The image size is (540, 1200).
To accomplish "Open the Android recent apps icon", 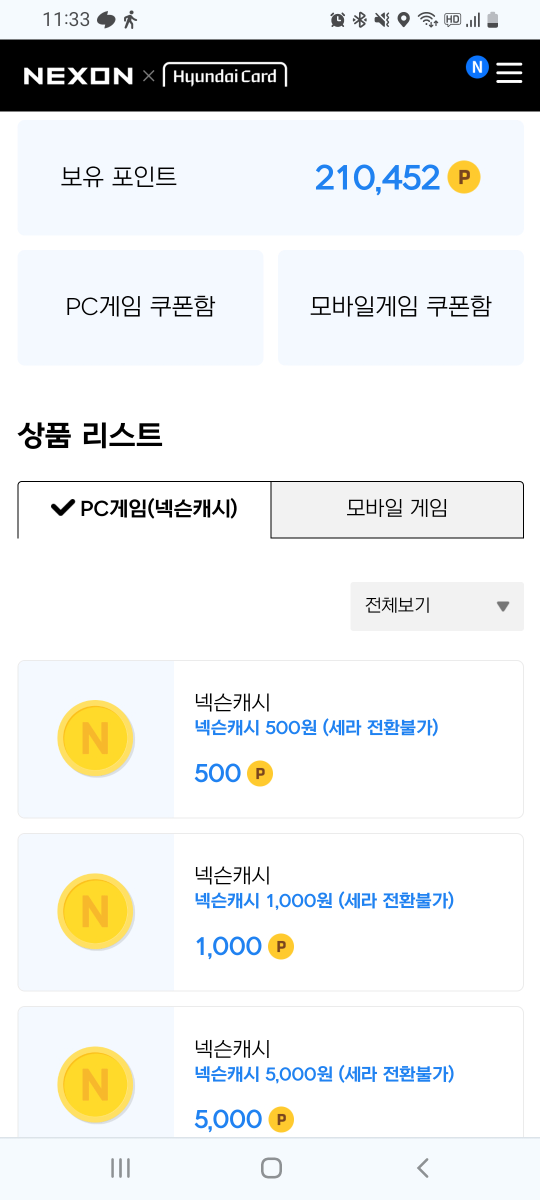I will pos(120,1167).
